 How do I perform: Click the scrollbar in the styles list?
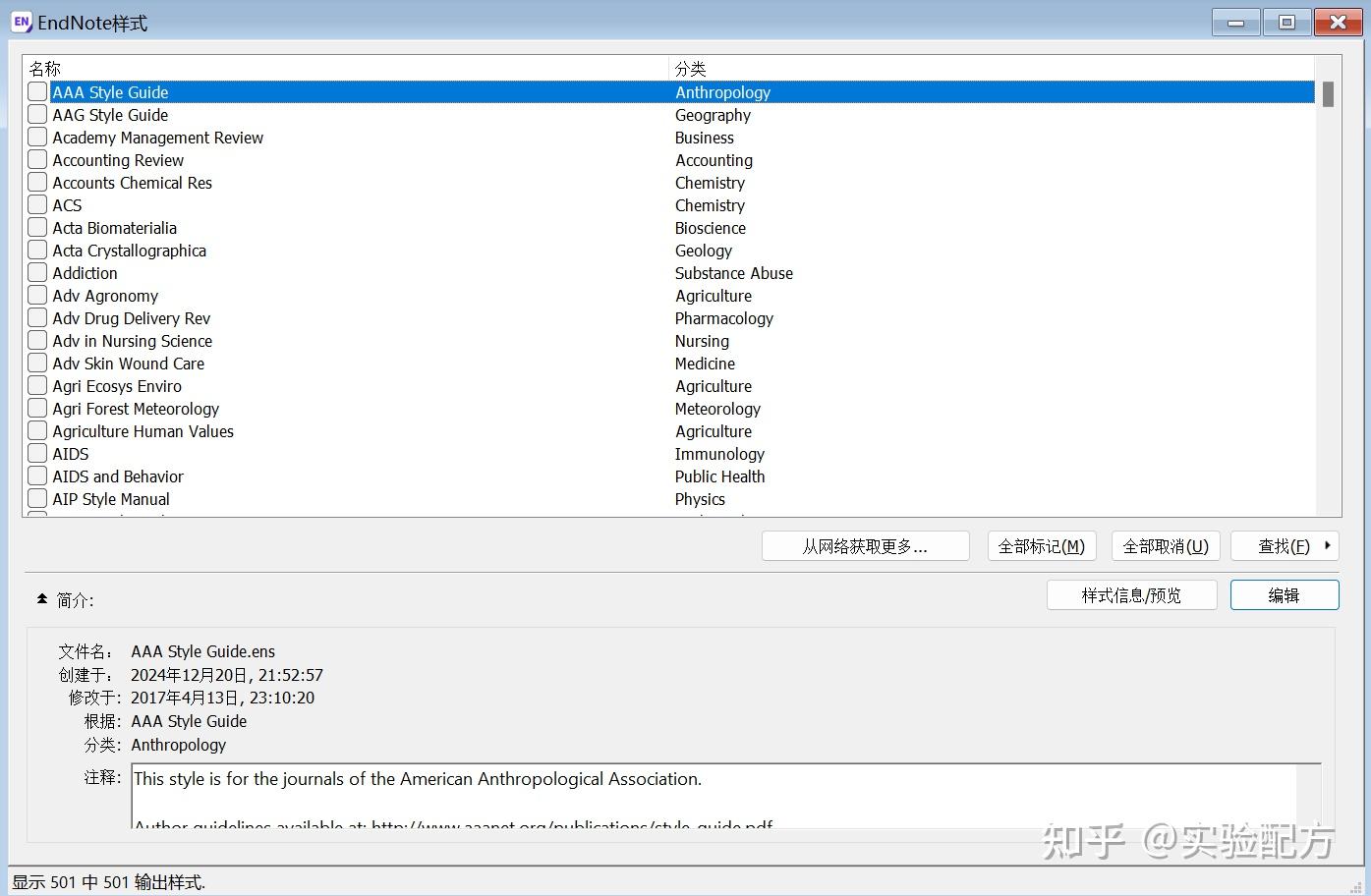[1328, 95]
